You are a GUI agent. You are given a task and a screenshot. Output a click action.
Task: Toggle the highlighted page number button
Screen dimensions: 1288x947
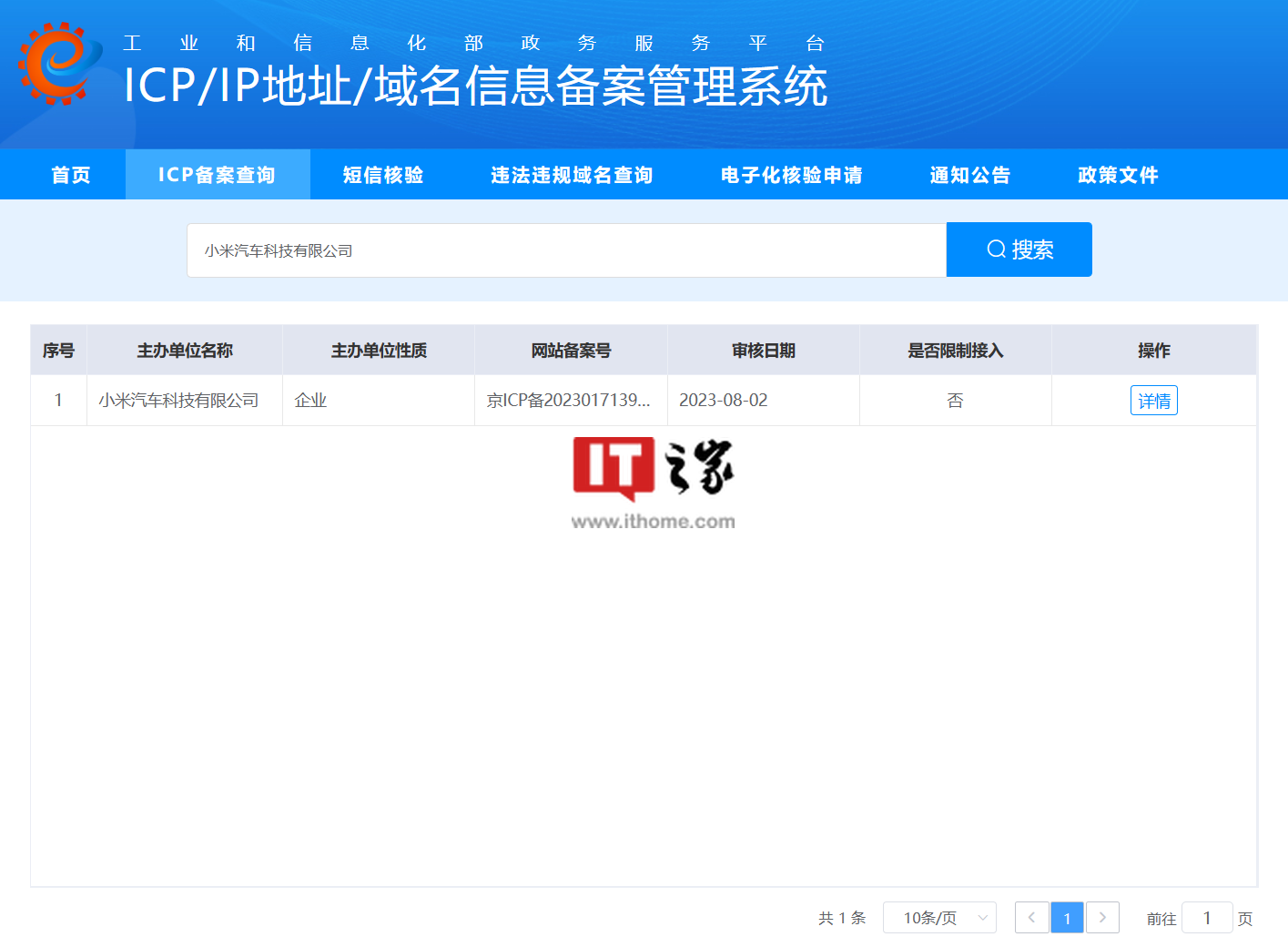click(x=1067, y=918)
